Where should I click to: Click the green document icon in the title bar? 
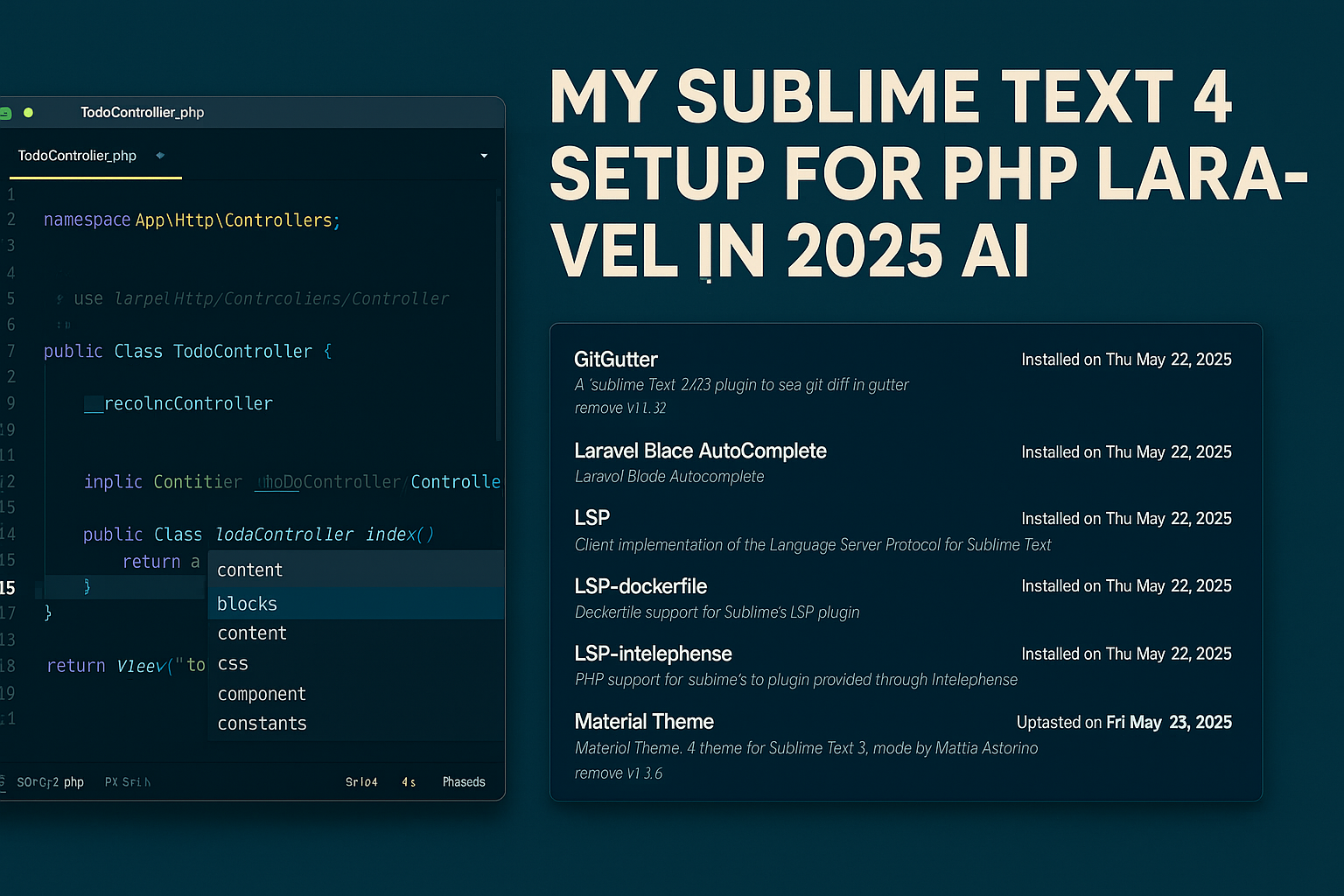tap(5, 113)
